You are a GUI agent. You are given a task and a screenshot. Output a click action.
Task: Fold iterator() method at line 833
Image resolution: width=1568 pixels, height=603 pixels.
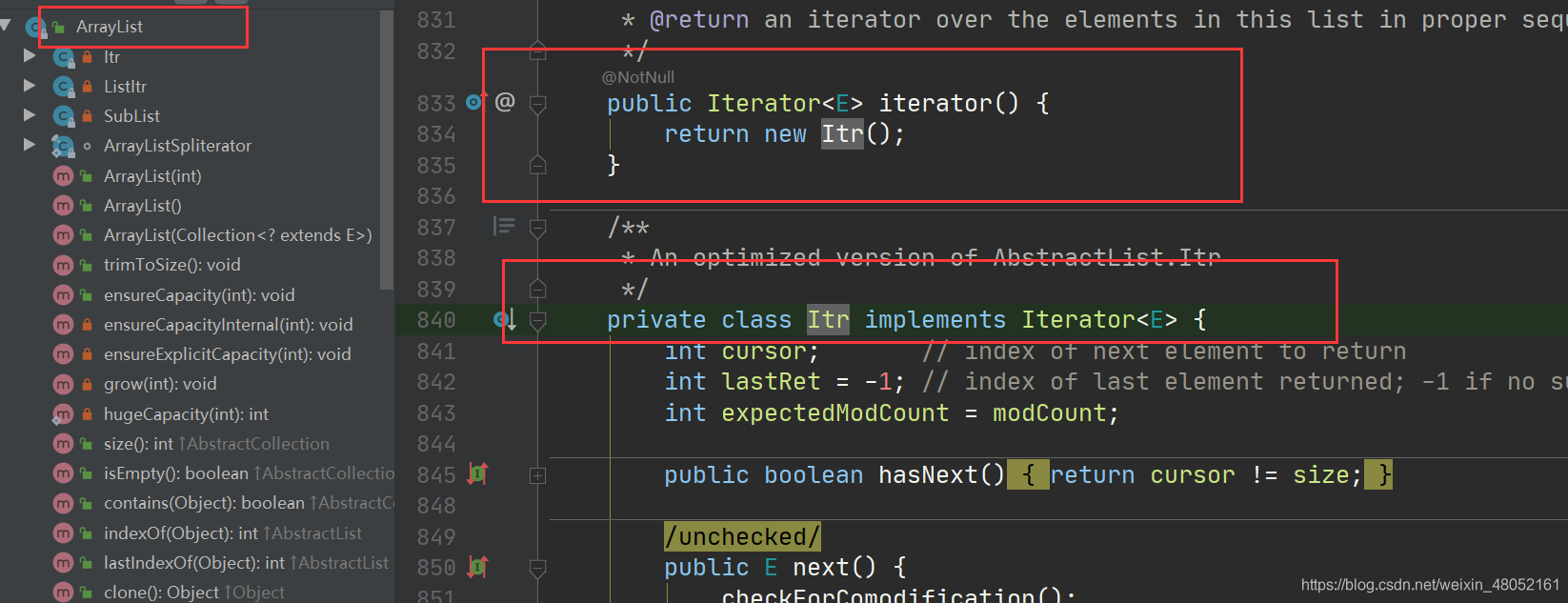537,104
